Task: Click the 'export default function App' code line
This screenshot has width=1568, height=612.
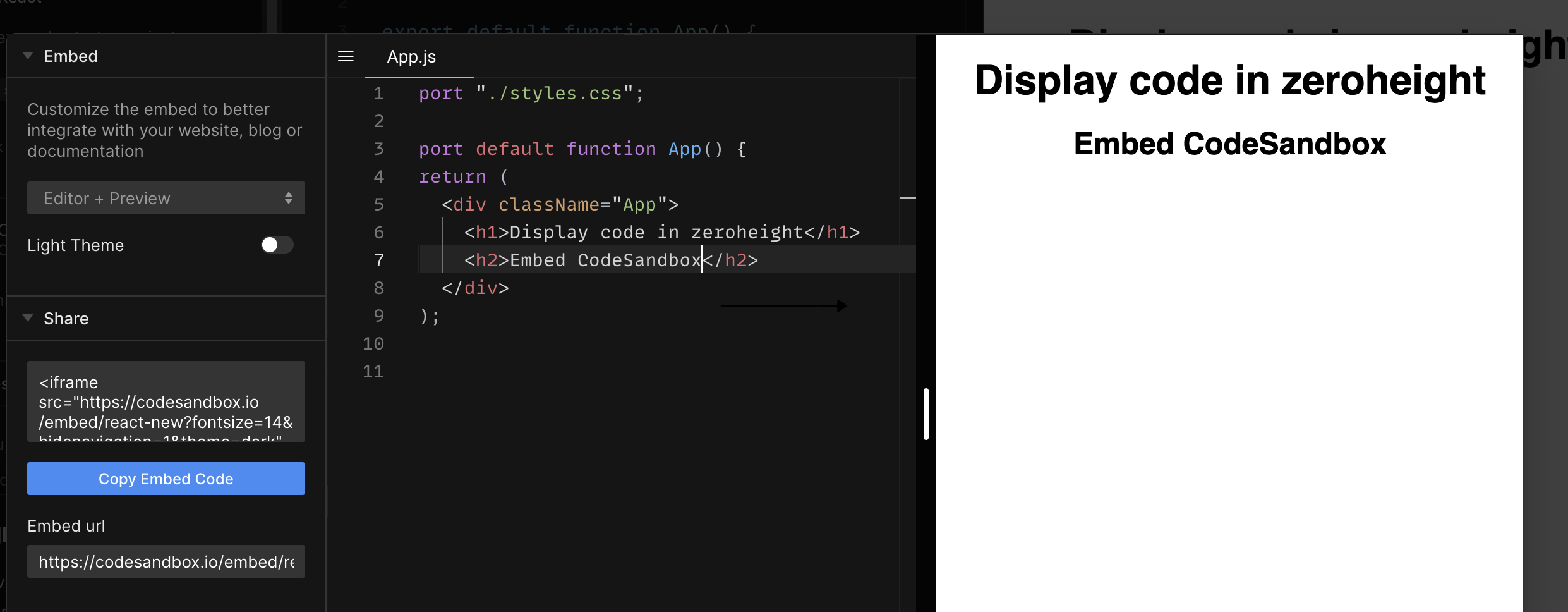Action: click(x=582, y=149)
